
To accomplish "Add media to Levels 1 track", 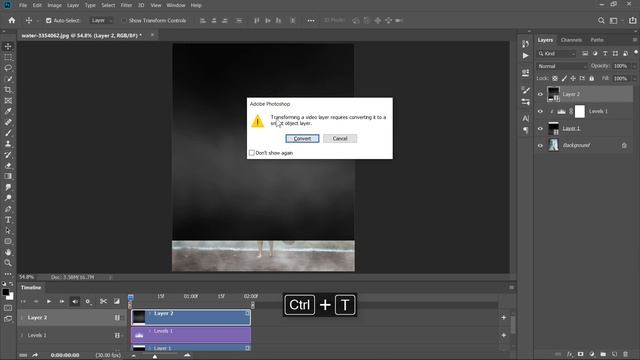I will 504,335.
